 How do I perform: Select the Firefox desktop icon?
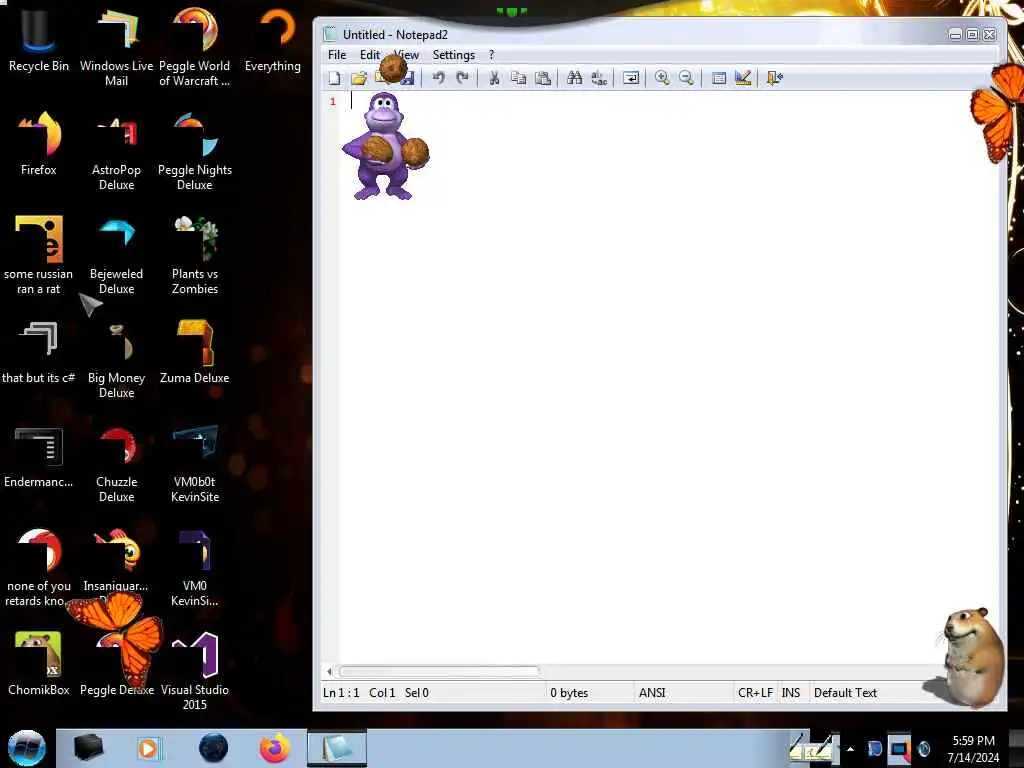tap(39, 144)
